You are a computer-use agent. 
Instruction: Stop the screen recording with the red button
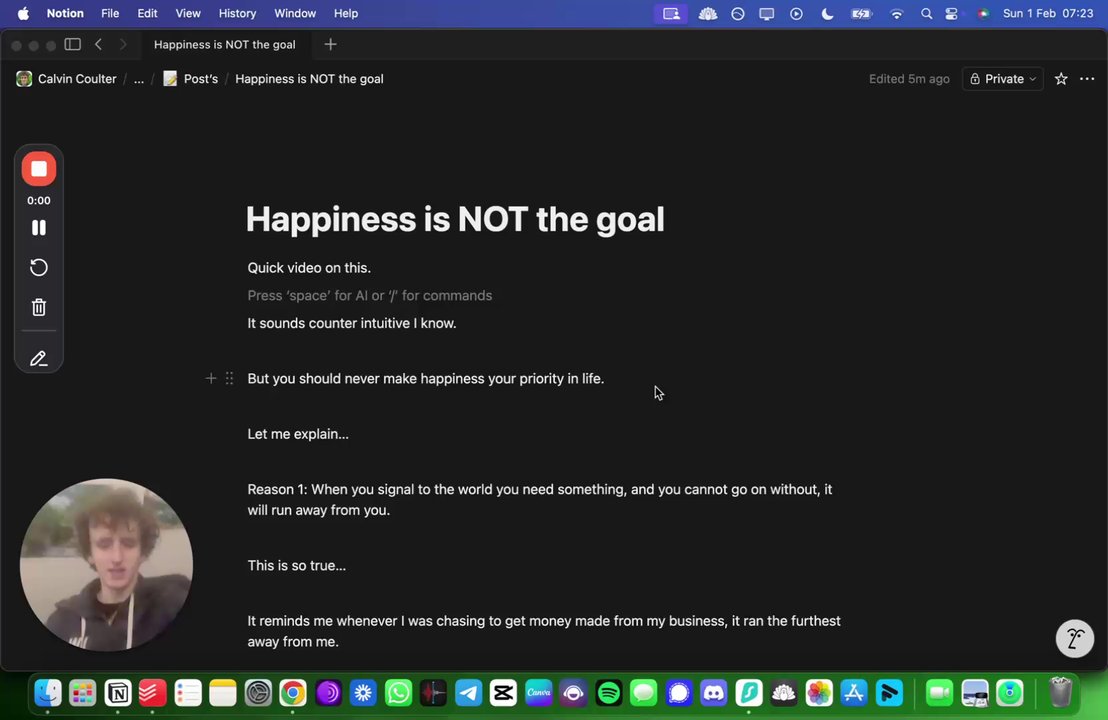pos(39,169)
